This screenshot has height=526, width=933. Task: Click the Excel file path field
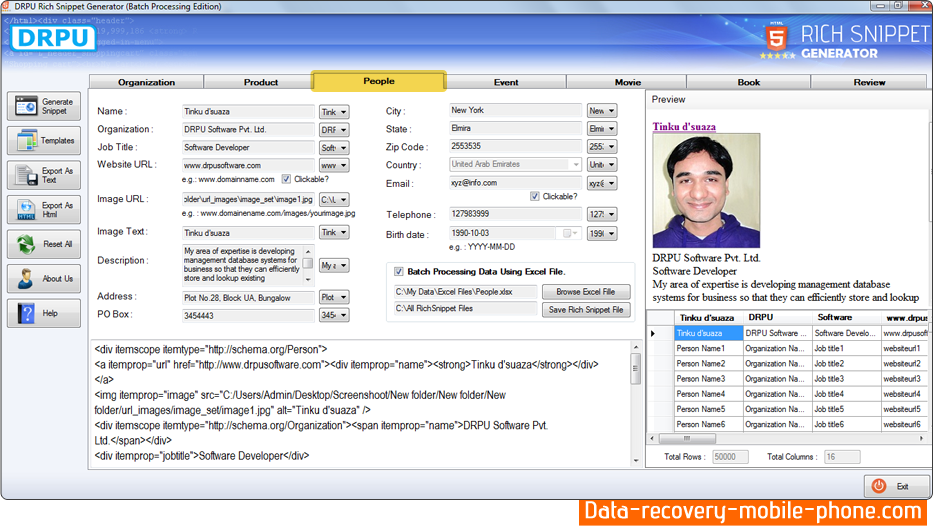tap(465, 292)
